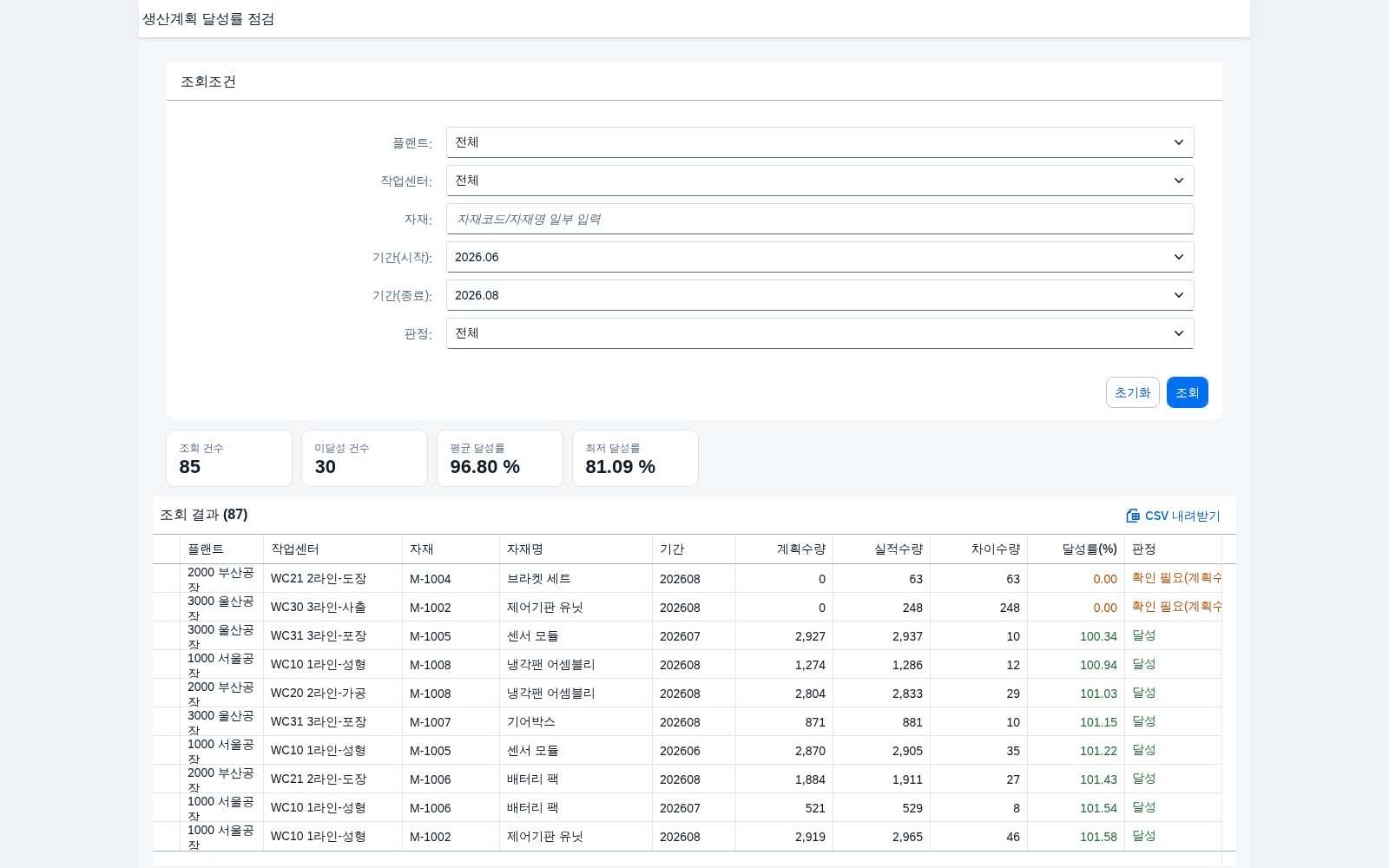Click the CSV download icon
The width and height of the screenshot is (1389, 868).
(x=1133, y=516)
